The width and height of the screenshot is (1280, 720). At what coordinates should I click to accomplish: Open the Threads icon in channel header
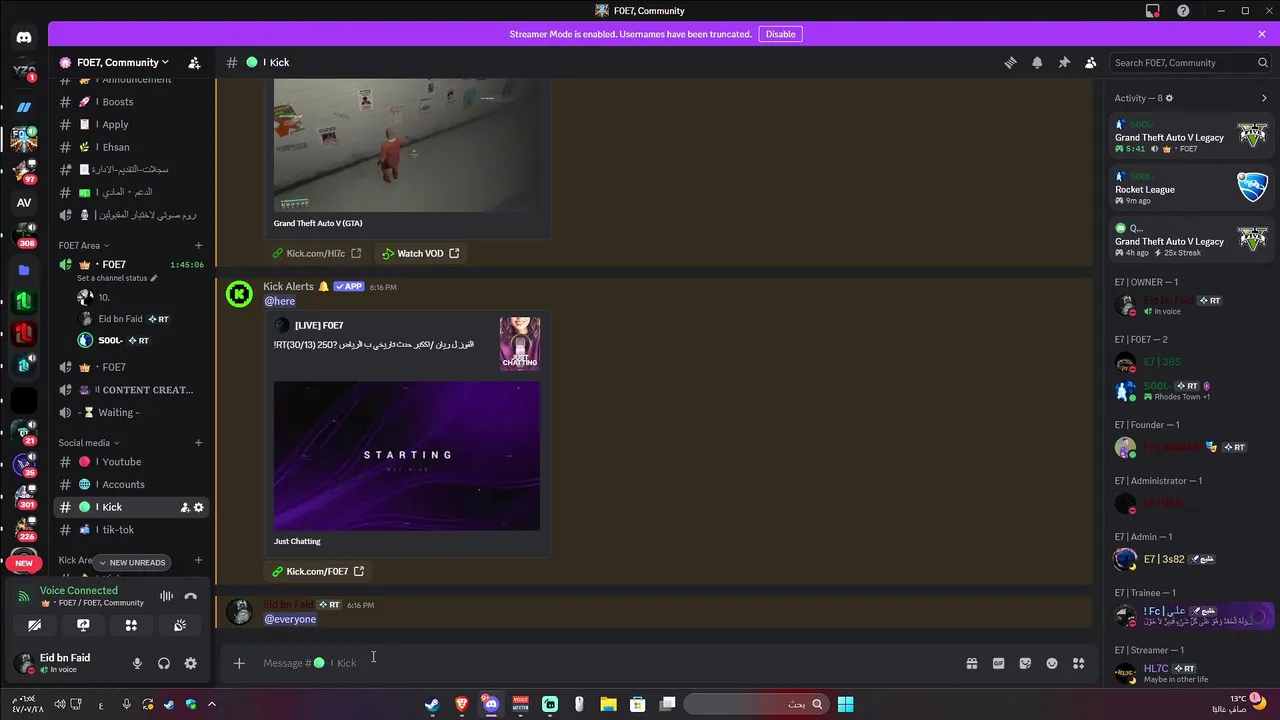point(1010,62)
